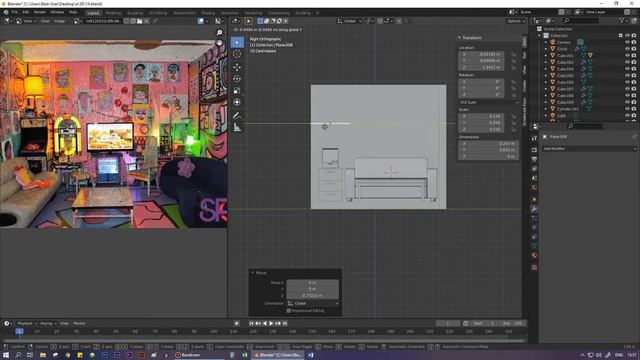Image resolution: width=640 pixels, height=360 pixels.
Task: Click the image editor pan hand icon
Action: 220,42
